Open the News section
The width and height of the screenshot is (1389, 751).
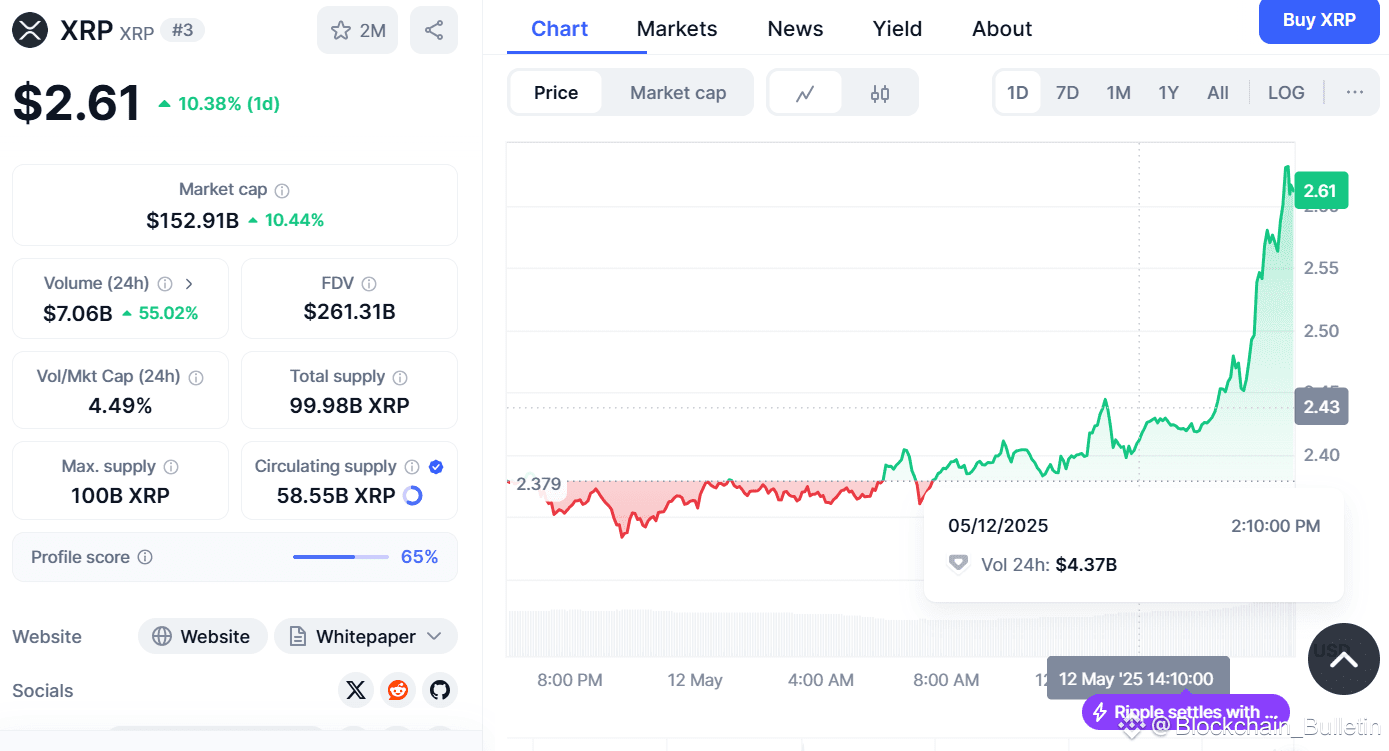click(795, 28)
